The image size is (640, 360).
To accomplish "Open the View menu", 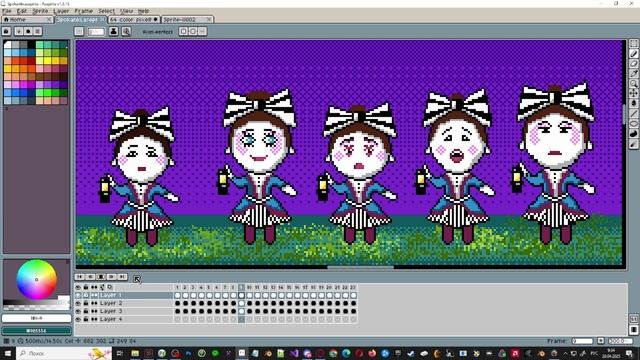I will (x=126, y=11).
